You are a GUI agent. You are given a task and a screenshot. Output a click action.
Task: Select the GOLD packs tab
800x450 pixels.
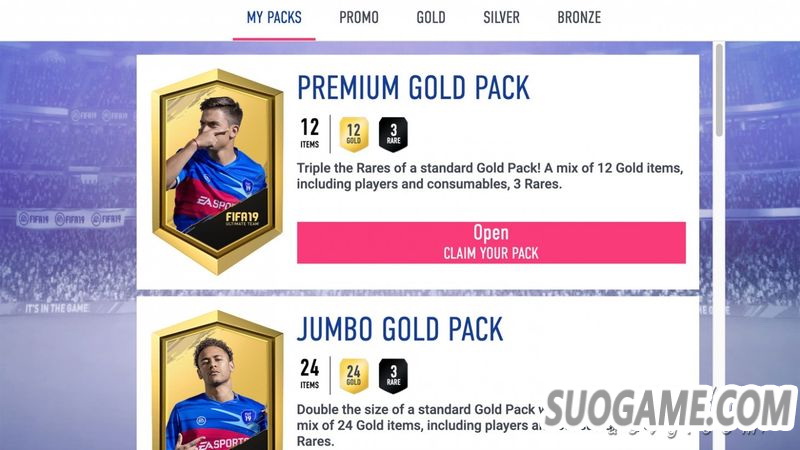point(431,18)
